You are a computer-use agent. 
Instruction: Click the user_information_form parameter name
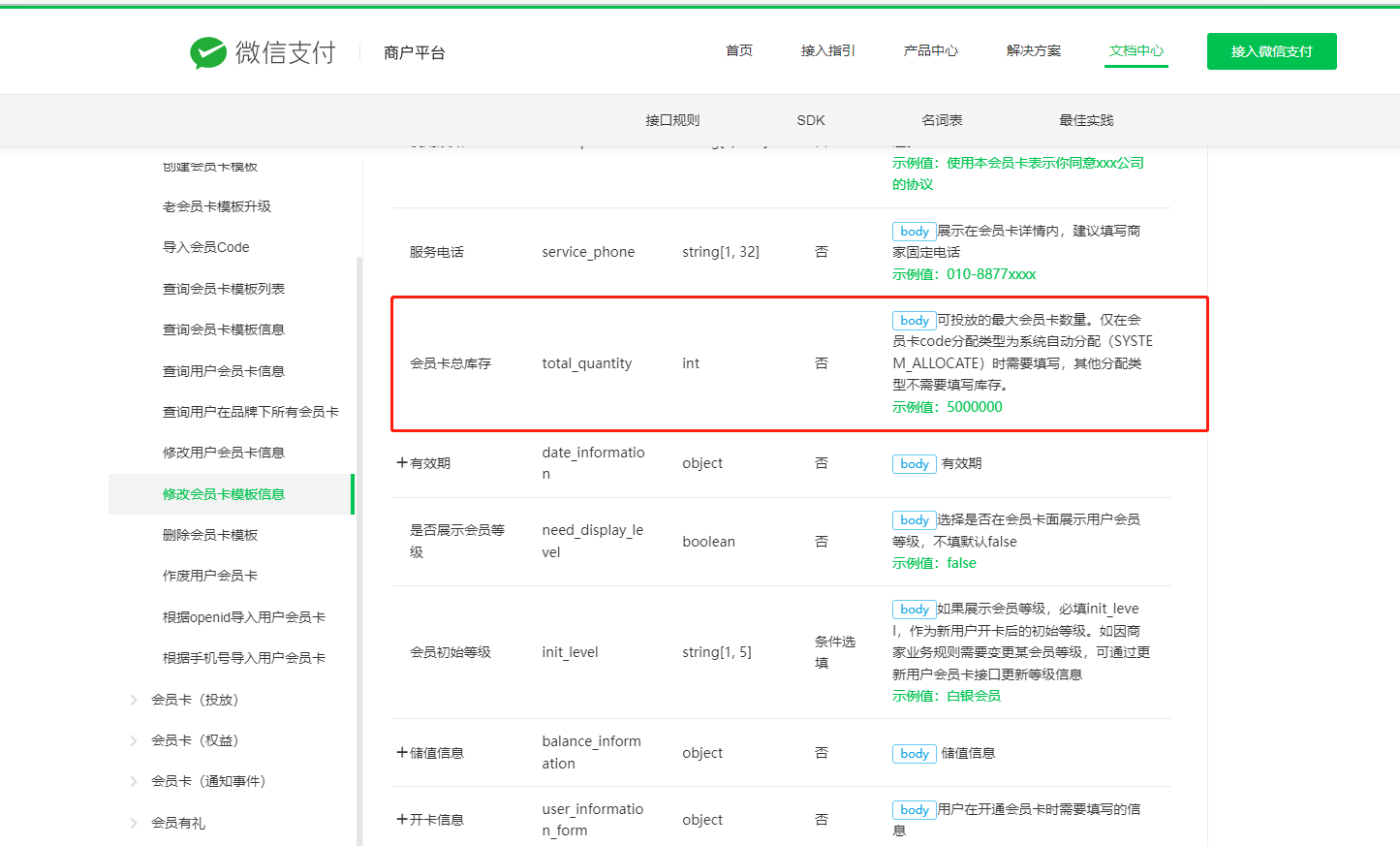click(593, 820)
